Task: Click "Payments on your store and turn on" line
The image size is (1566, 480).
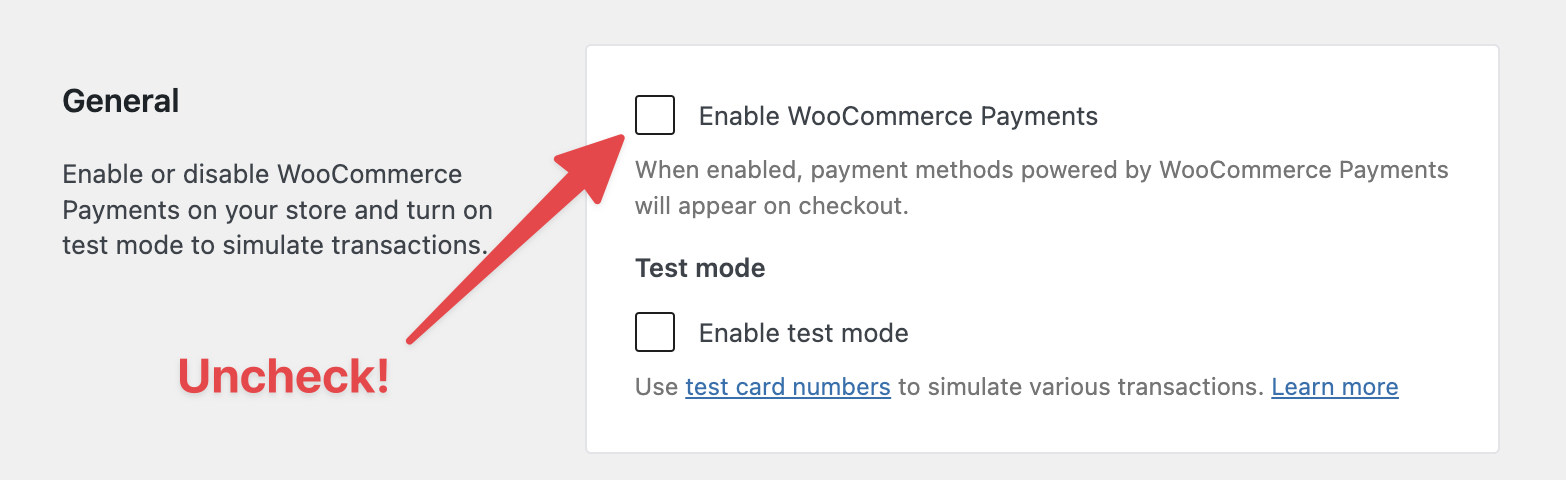Action: (277, 211)
